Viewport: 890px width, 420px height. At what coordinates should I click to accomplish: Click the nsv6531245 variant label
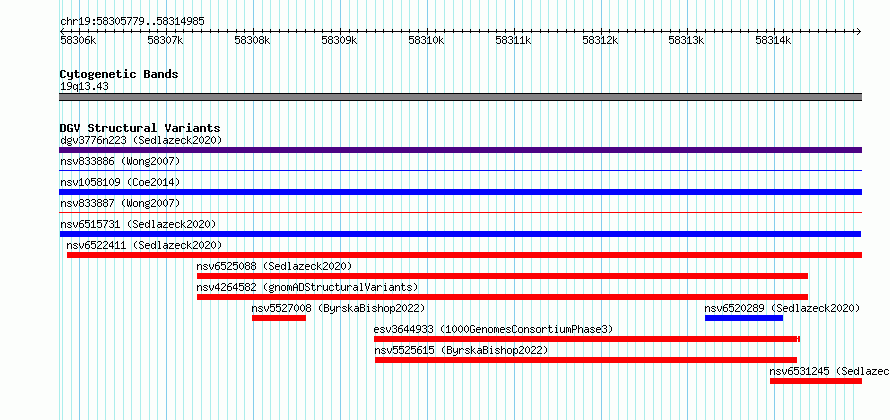(829, 371)
